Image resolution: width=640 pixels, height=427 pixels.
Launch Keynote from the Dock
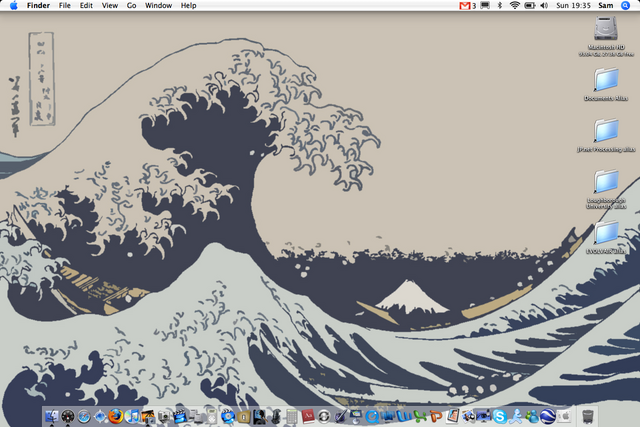(x=356, y=416)
